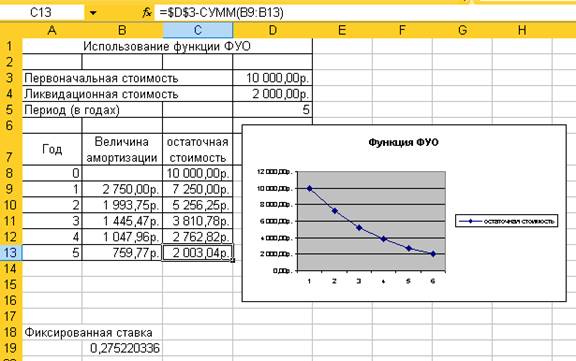Click the fill handle of cell C13
576x361 pixels.
233,260
